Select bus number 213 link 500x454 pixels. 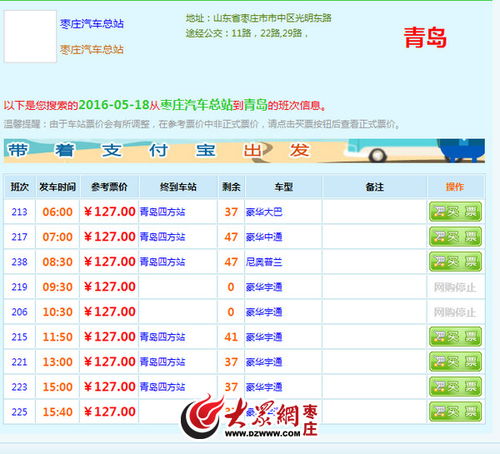tap(19, 212)
